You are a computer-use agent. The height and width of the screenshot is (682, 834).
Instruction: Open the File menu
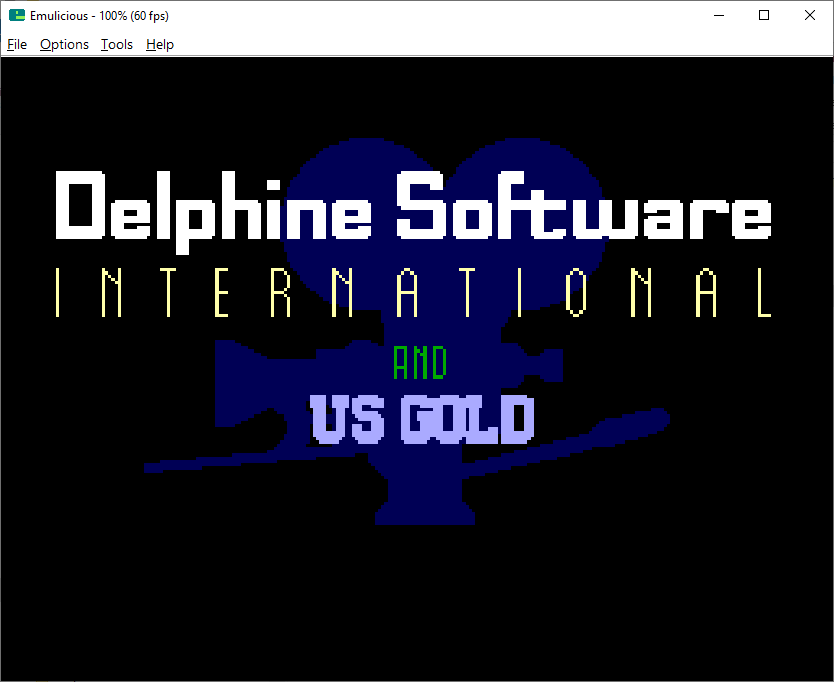click(x=17, y=44)
